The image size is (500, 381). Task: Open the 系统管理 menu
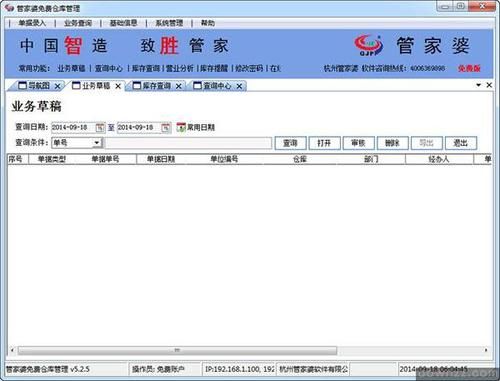(x=169, y=23)
